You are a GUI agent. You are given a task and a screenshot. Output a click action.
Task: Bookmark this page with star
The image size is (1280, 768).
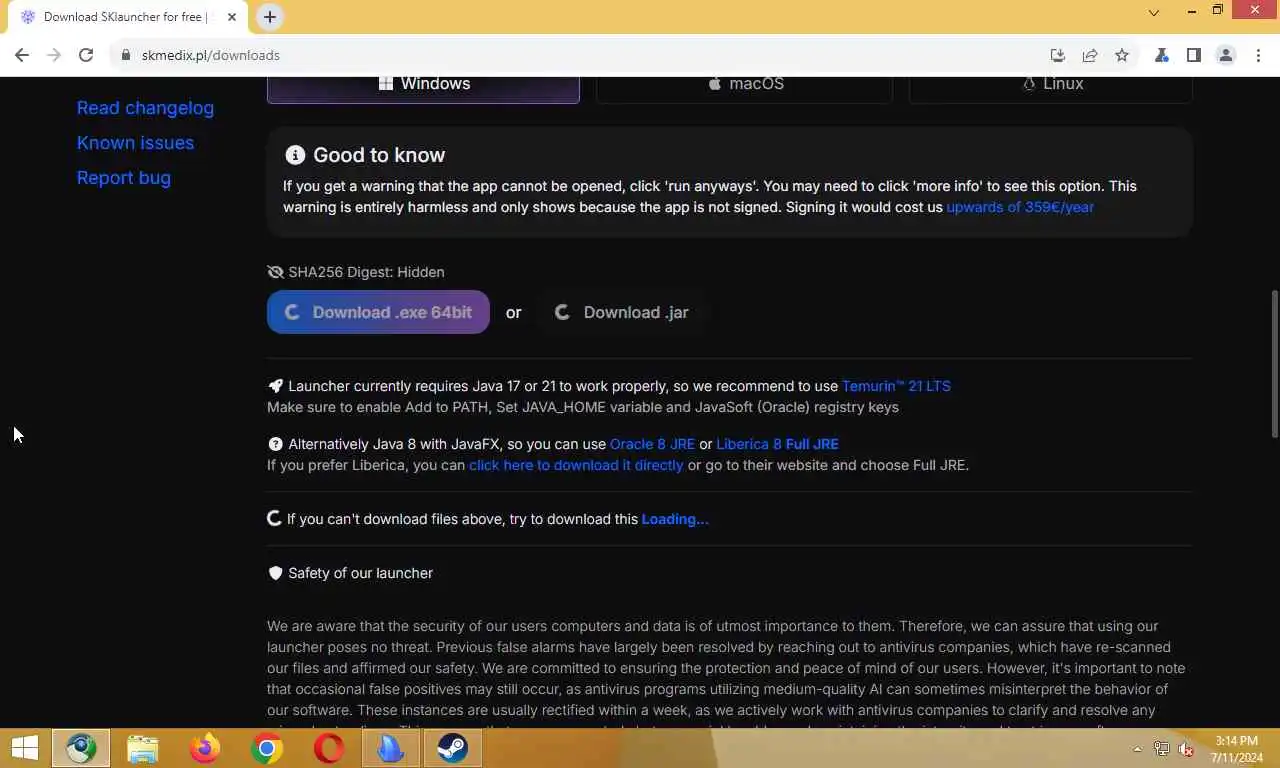1122,55
